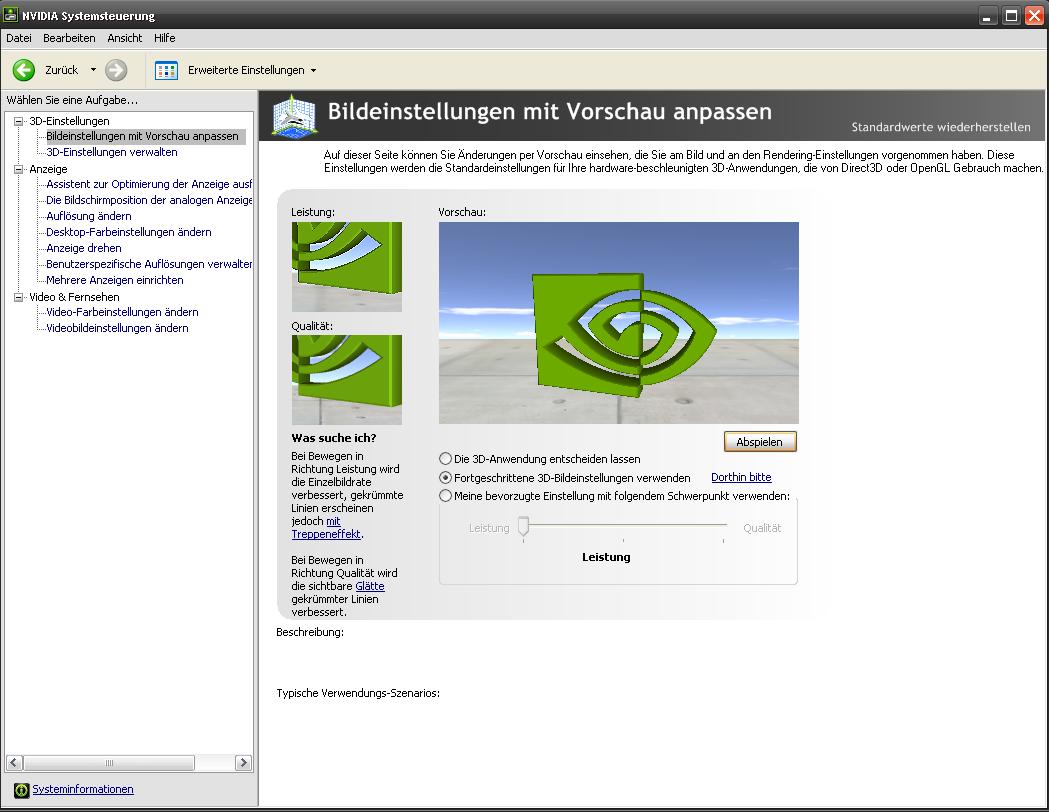Viewport: 1049px width, 812px height.
Task: Select 'Assistent zur Optimierung der Anzeige'
Action: pos(149,184)
